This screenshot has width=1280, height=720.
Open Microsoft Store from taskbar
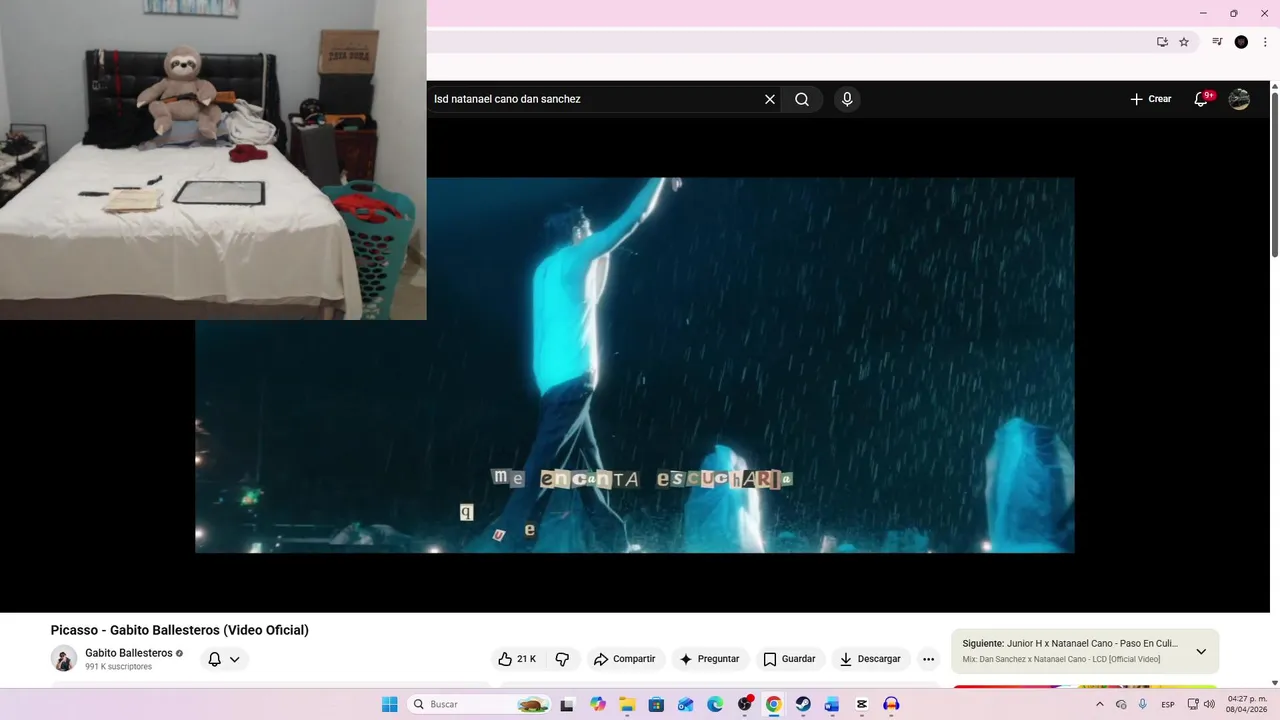656,704
